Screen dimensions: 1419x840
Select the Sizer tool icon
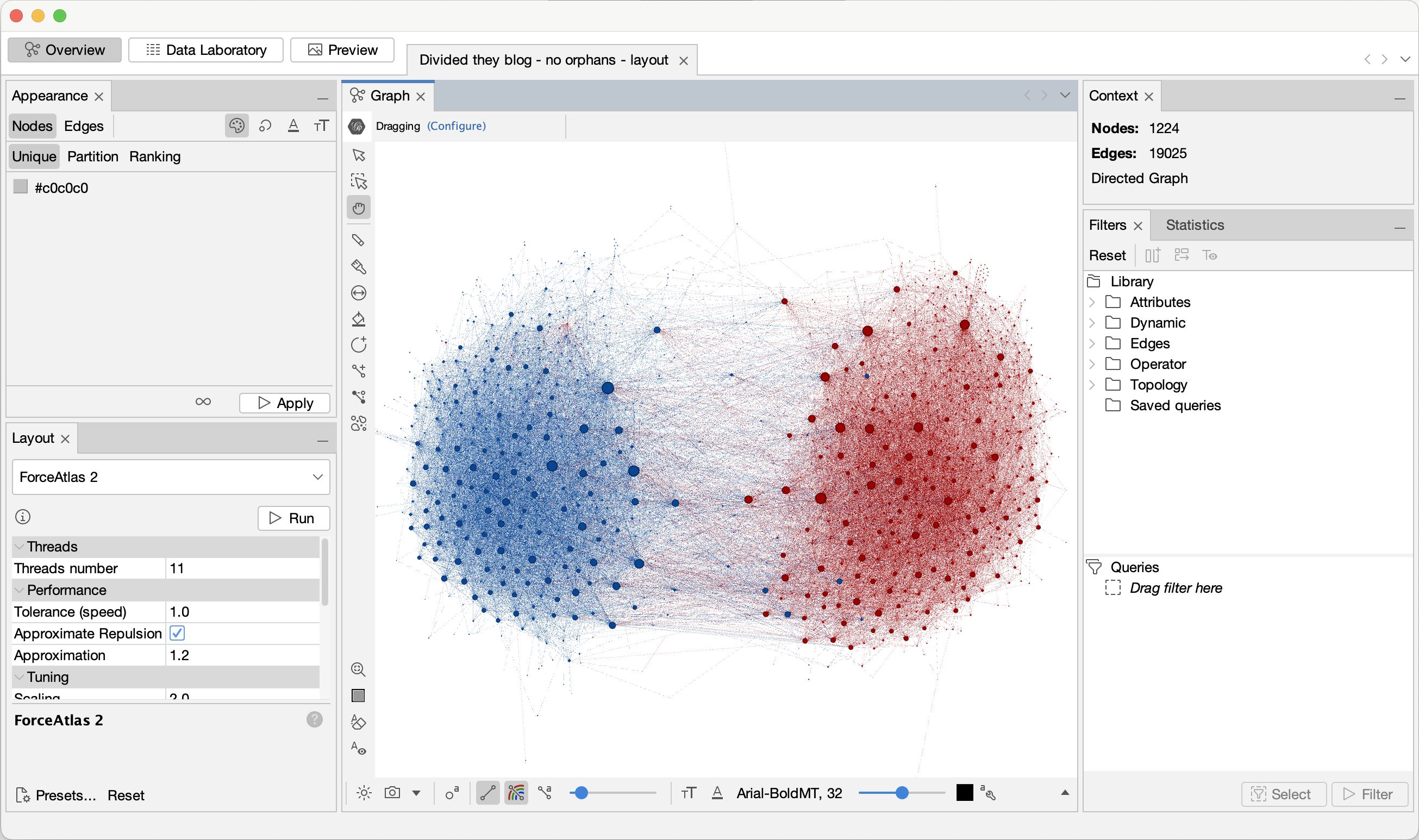click(x=359, y=293)
